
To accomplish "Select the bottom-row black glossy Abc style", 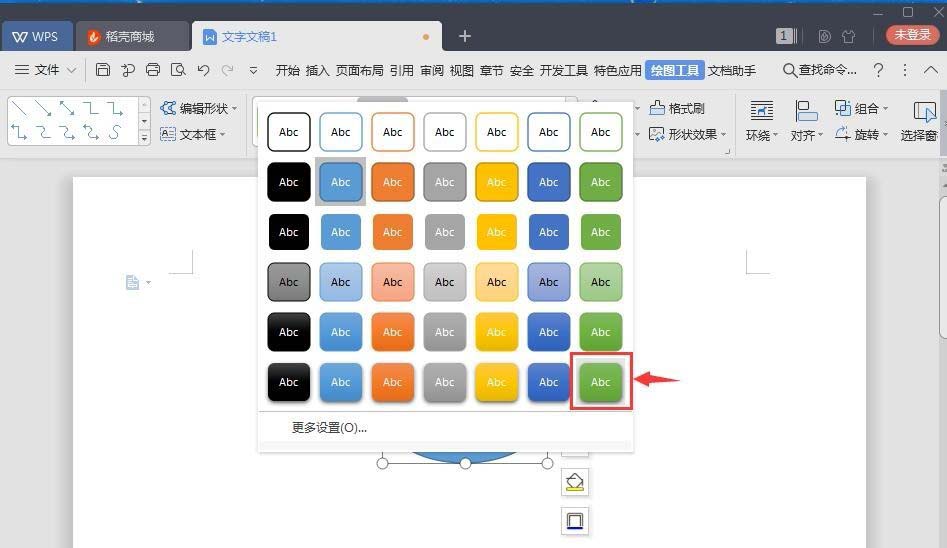I will tap(289, 382).
